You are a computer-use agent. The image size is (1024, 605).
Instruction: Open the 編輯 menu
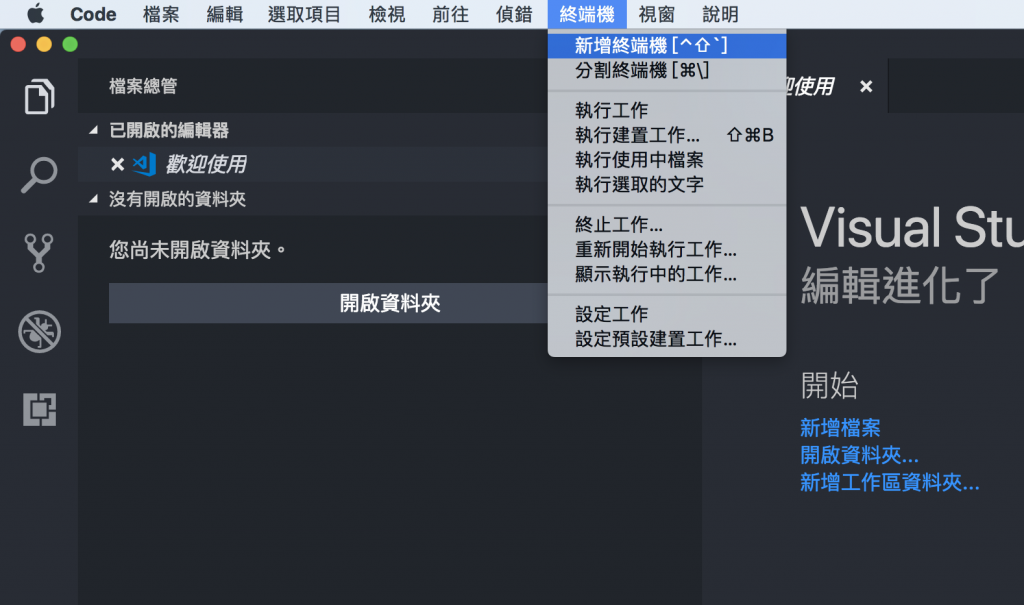coord(224,14)
